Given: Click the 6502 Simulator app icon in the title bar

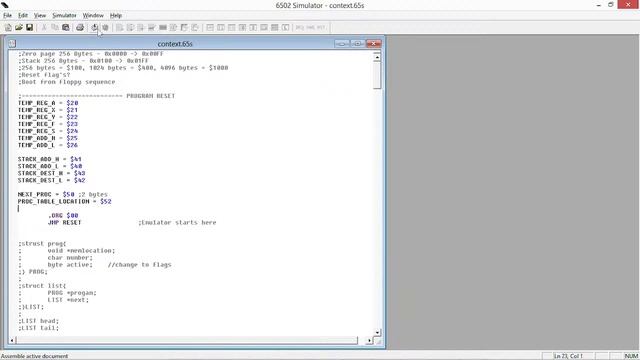Looking at the screenshot, I should [x=5, y=5].
